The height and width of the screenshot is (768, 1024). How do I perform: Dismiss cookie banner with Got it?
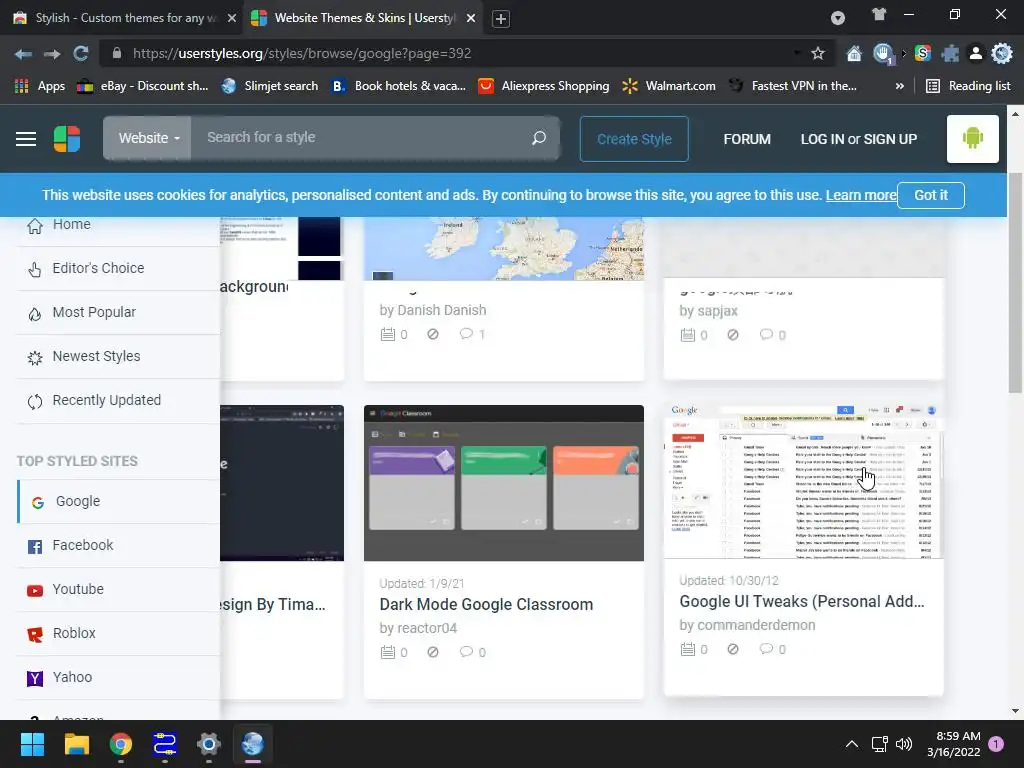931,195
